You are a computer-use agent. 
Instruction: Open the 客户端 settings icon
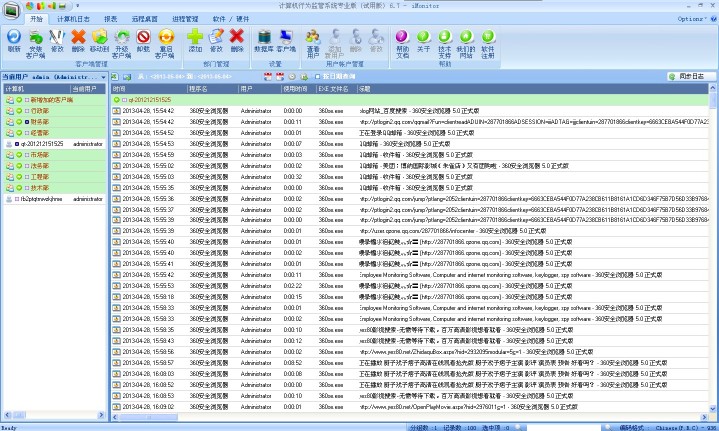[286, 41]
